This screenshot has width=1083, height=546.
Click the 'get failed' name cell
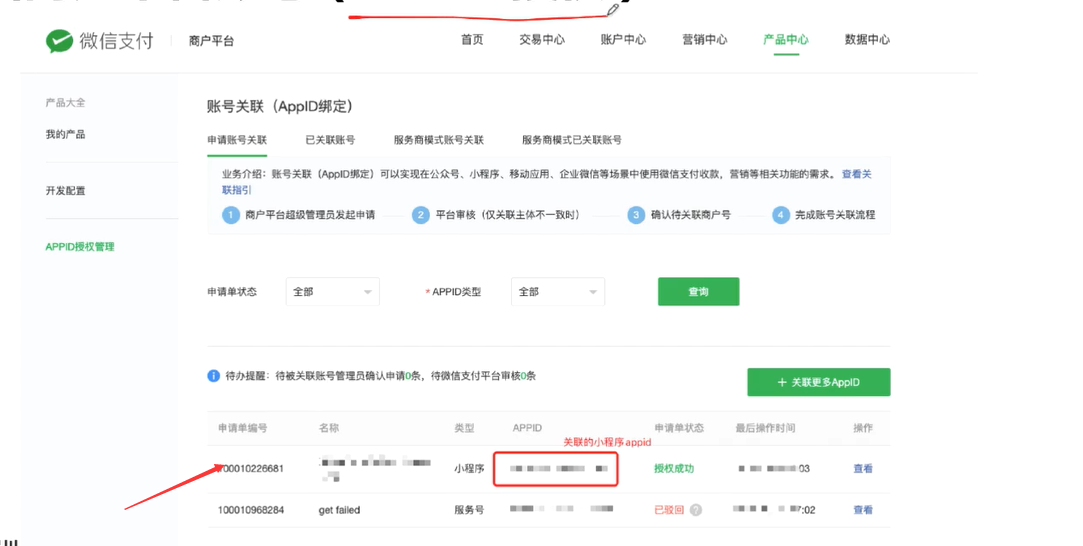339,510
